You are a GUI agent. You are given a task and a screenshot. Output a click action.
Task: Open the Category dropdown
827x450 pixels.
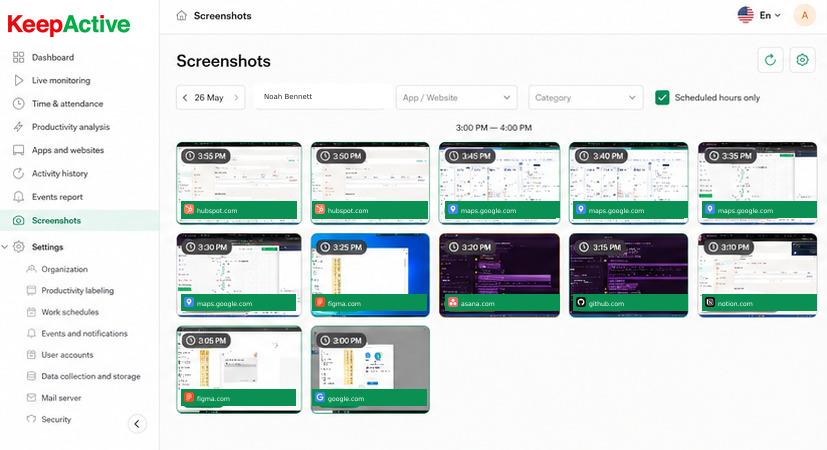[x=585, y=98]
